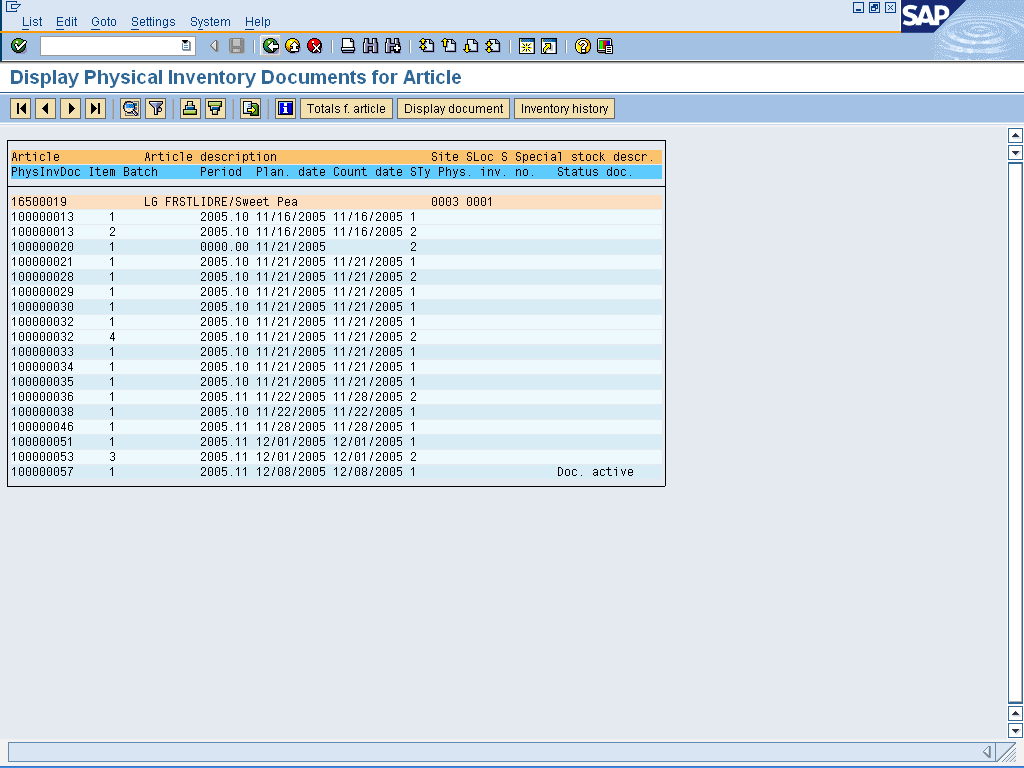The image size is (1024, 768).
Task: Click the planned date 12/08/2005 in row 100000057
Action: (291, 472)
